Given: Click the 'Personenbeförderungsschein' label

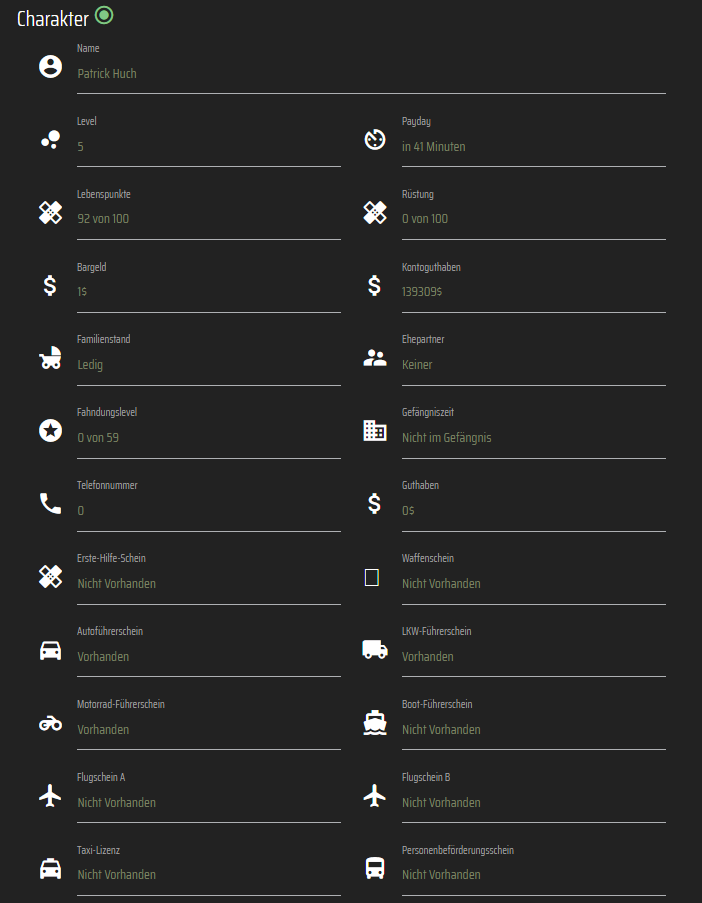Looking at the screenshot, I should point(458,850).
